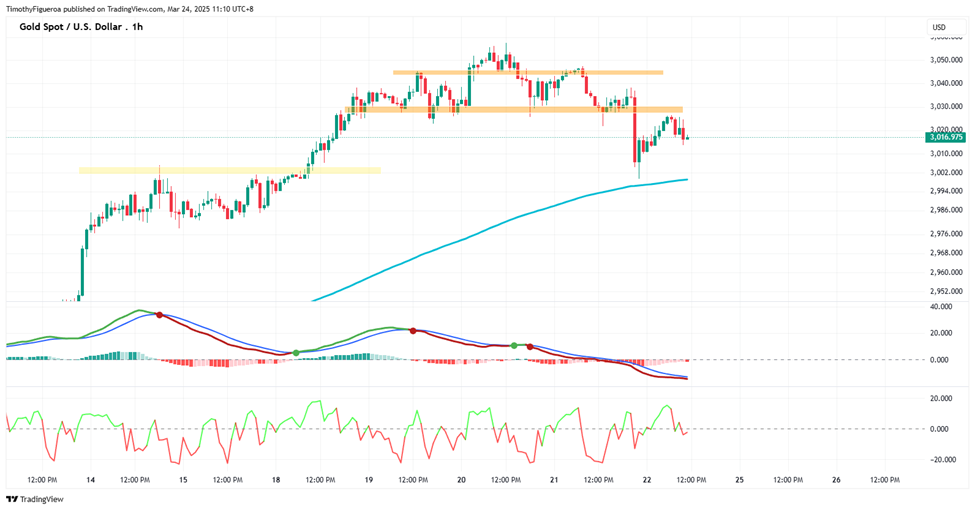Select the Gold Spot / U.S. Dollar title
This screenshot has height=510, width=975.
[81, 27]
